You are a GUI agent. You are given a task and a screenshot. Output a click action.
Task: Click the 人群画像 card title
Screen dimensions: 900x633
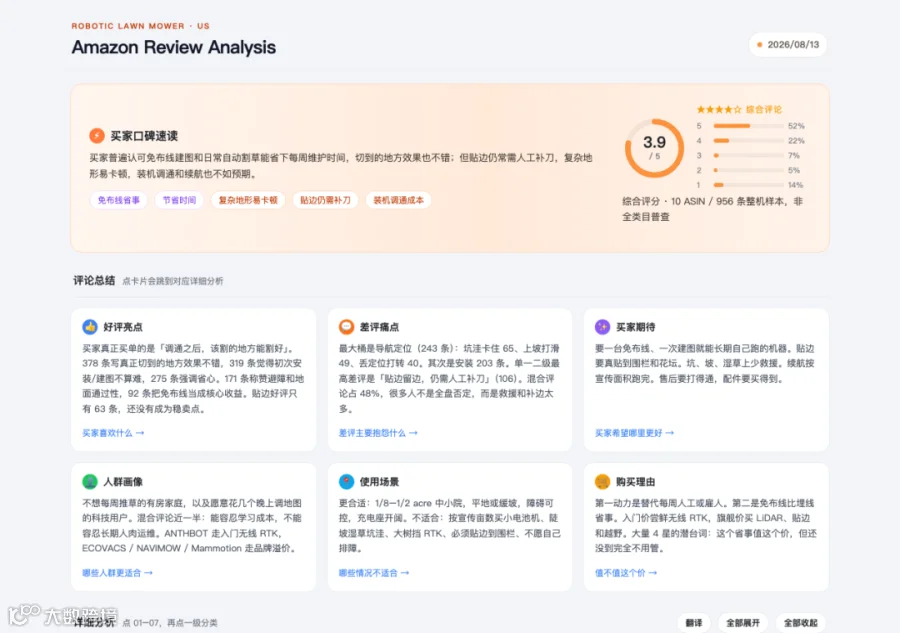(123, 482)
